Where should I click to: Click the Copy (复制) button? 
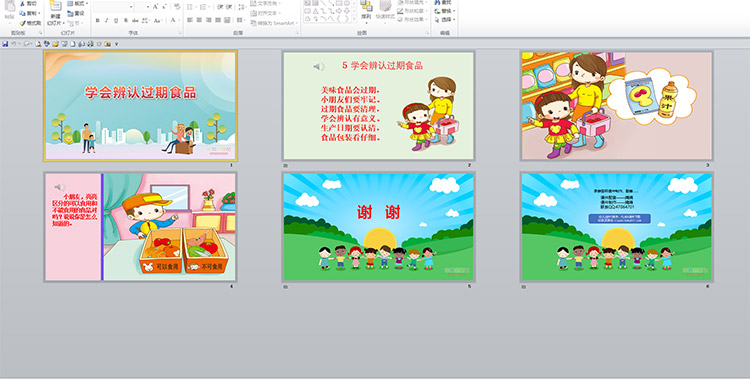[x=29, y=13]
